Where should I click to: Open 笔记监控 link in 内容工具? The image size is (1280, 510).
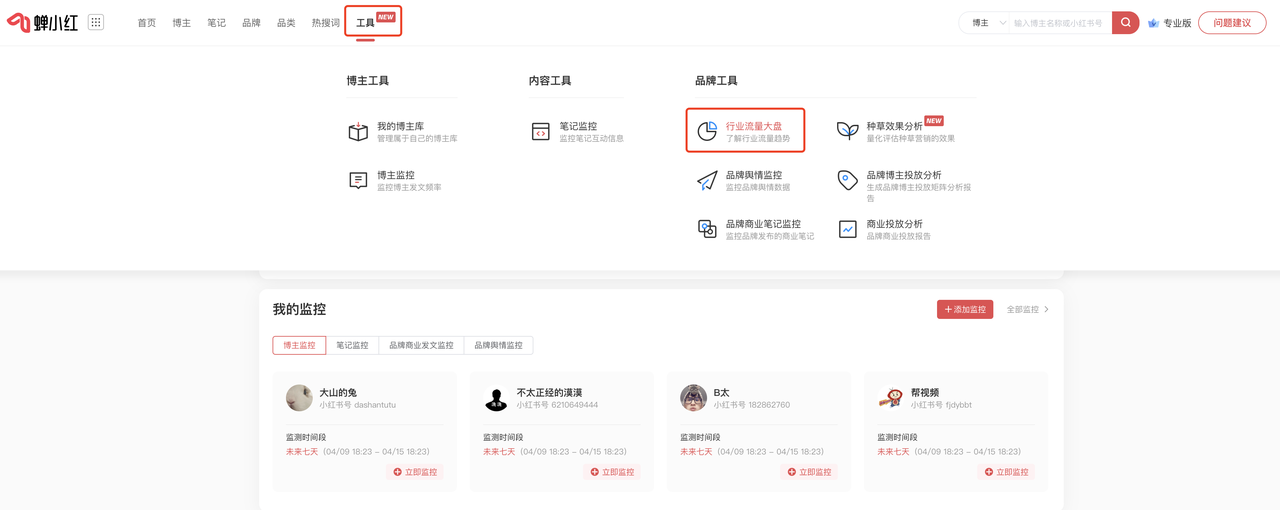tap(578, 127)
